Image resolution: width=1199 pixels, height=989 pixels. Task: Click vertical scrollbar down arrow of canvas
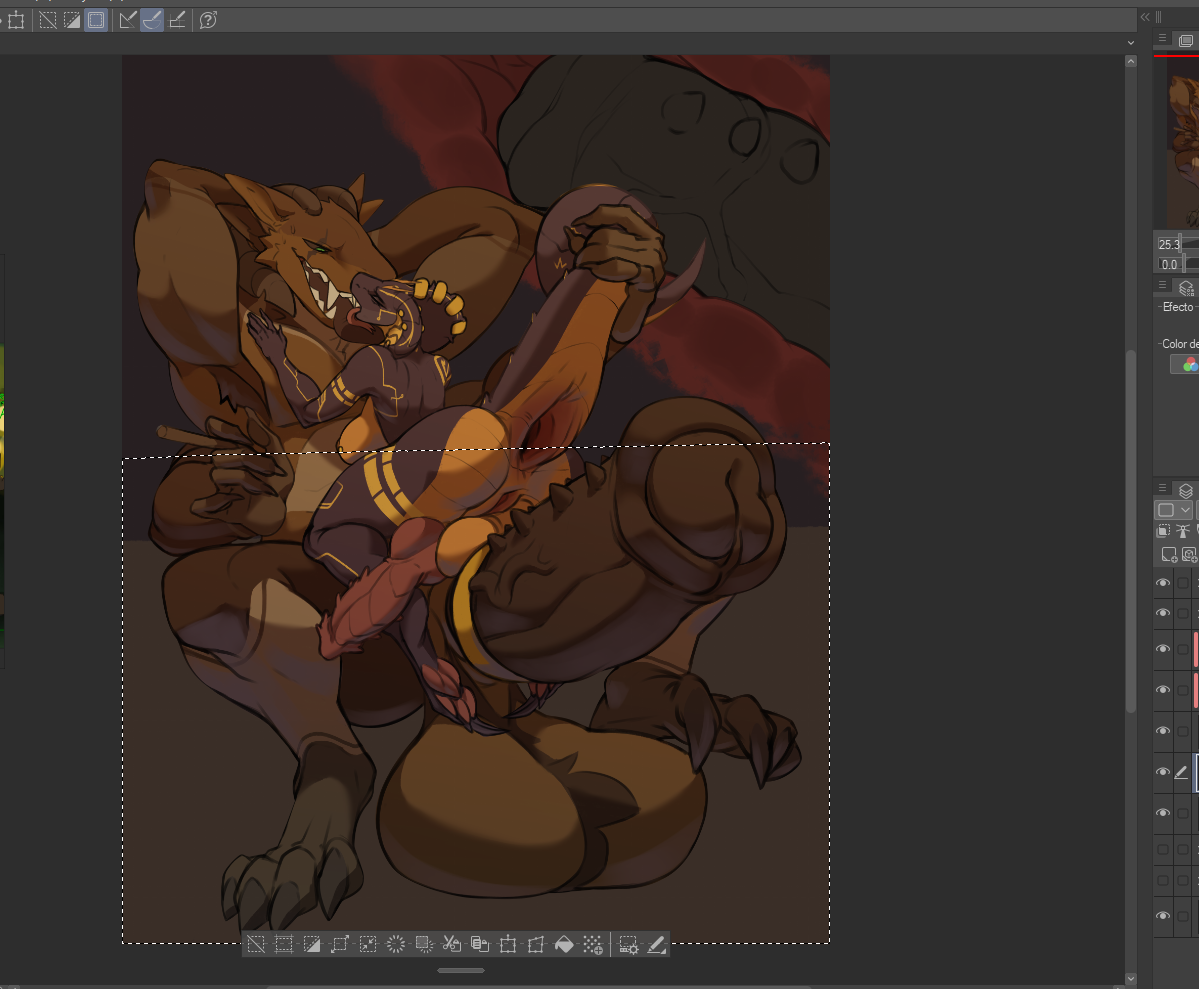[x=1131, y=978]
